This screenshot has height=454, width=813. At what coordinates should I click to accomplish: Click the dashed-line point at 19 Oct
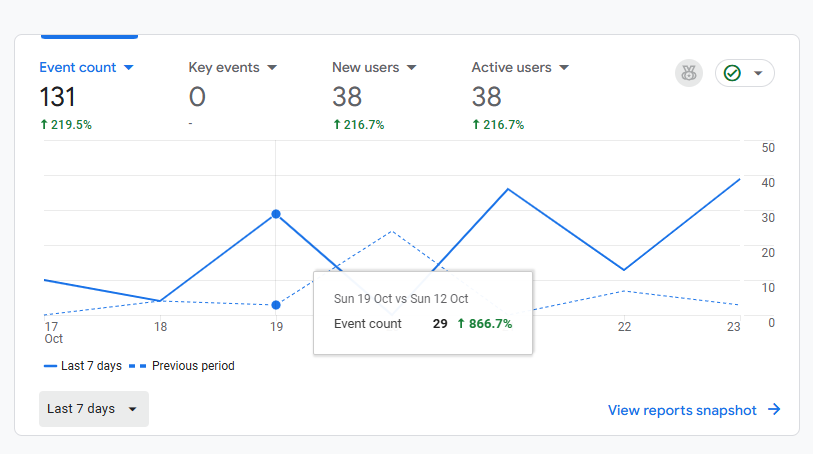click(x=276, y=305)
